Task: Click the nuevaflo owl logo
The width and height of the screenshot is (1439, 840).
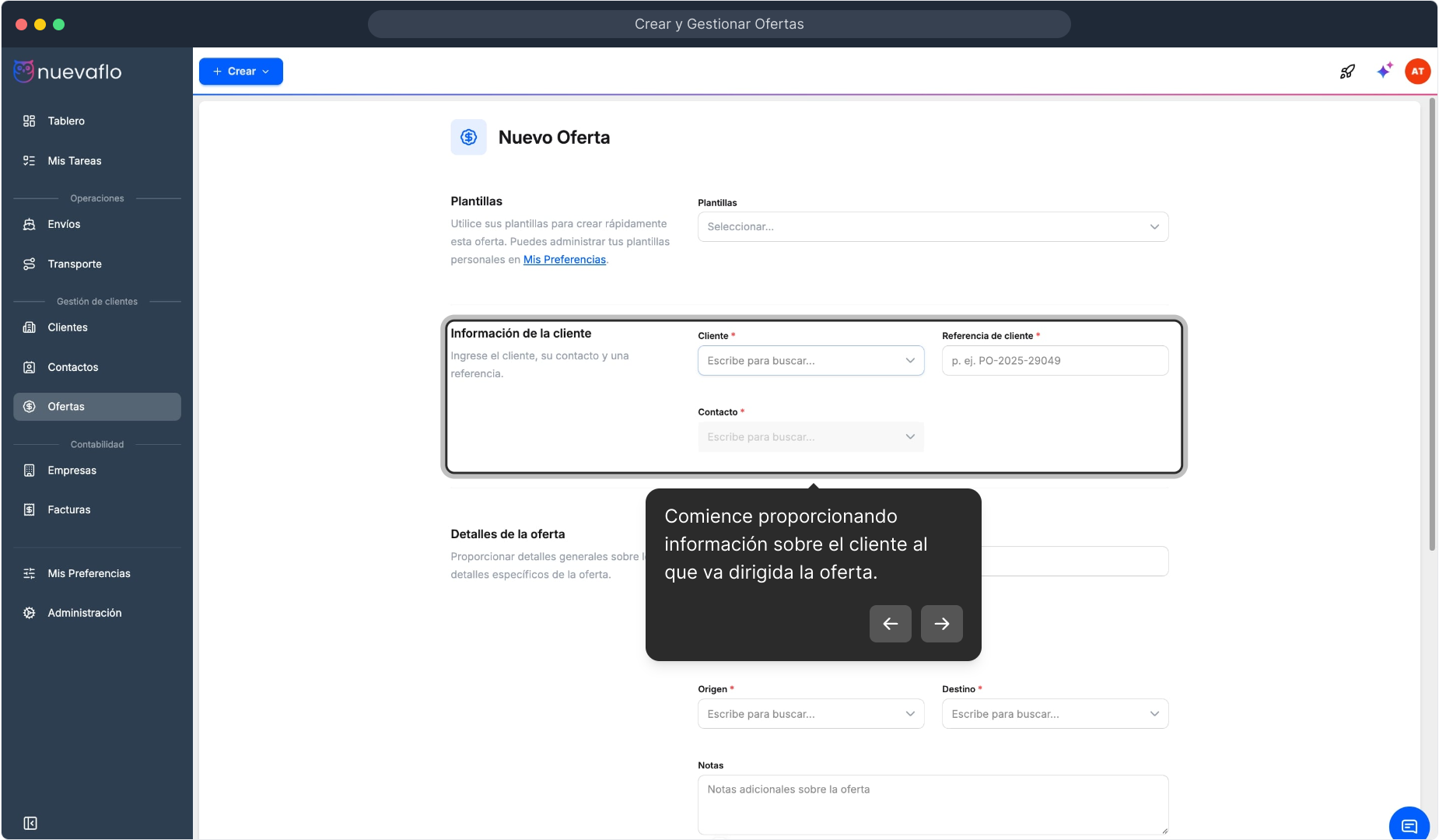Action: 24,72
